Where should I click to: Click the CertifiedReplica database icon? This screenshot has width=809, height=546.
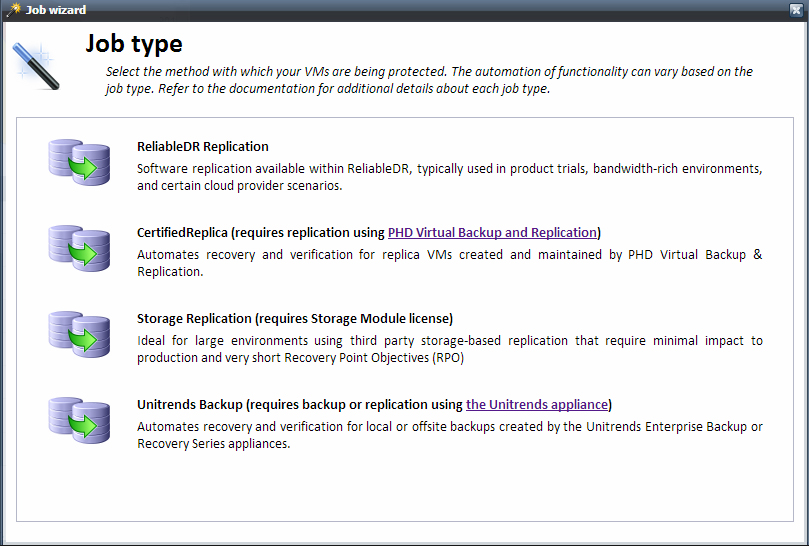point(79,248)
